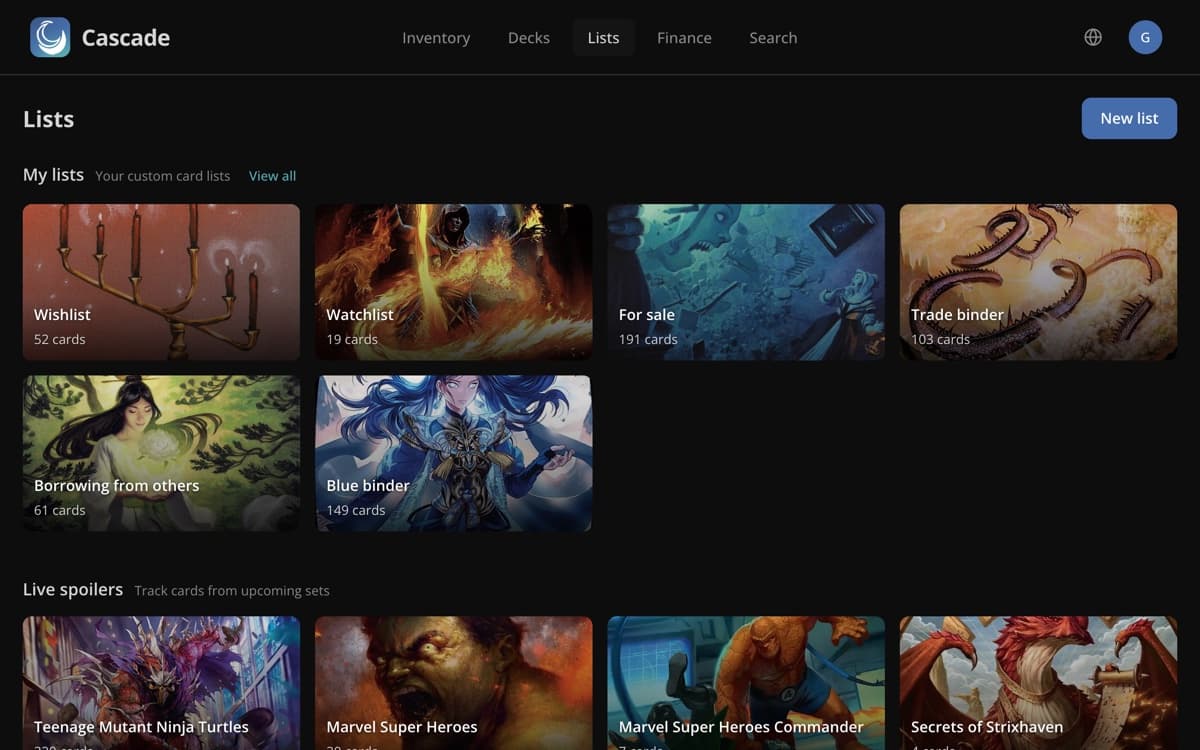Click the Cascade wave logo icon
This screenshot has height=750, width=1200.
50,38
